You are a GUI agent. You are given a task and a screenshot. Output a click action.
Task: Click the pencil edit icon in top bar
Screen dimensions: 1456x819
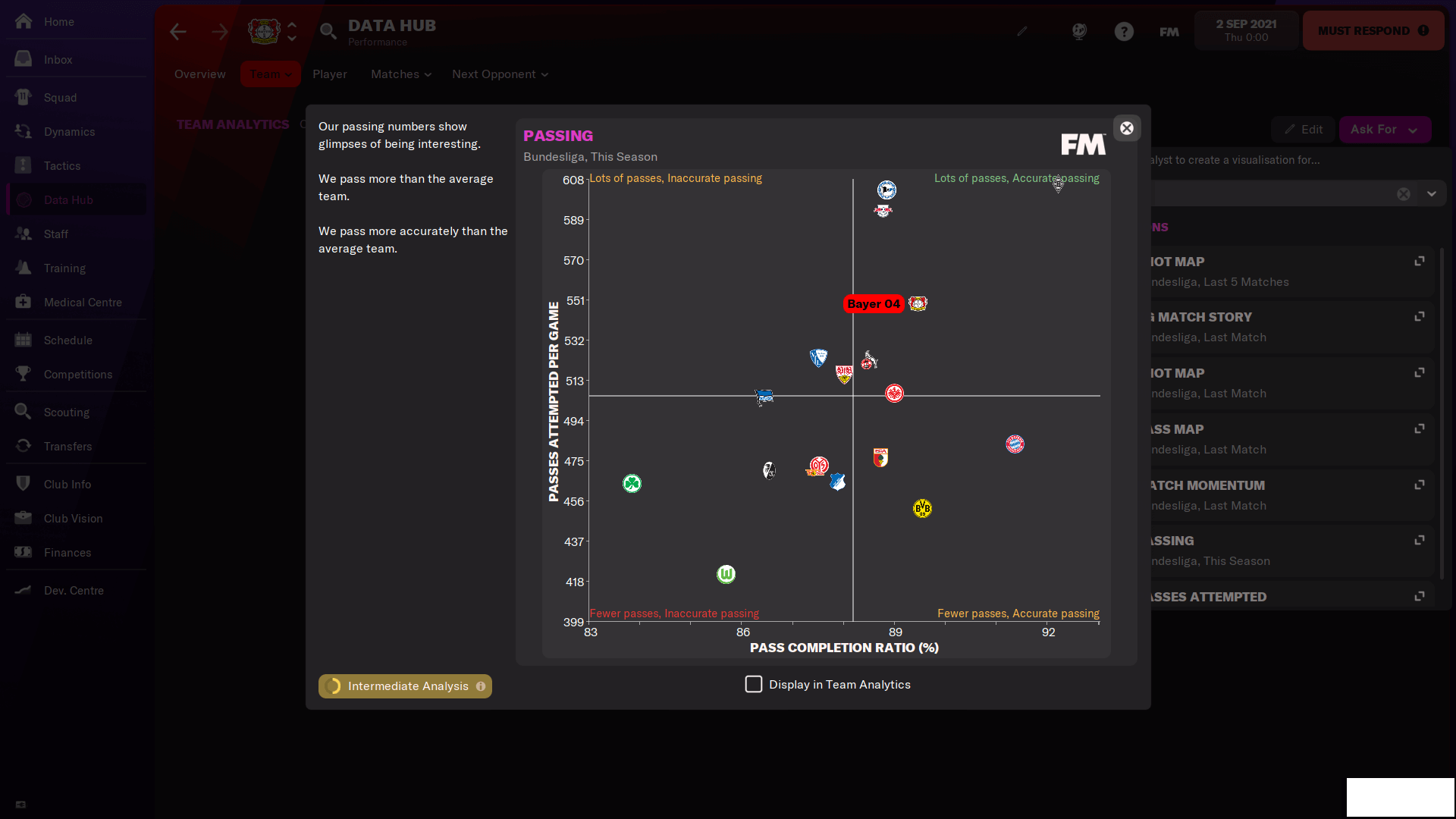(x=1022, y=31)
